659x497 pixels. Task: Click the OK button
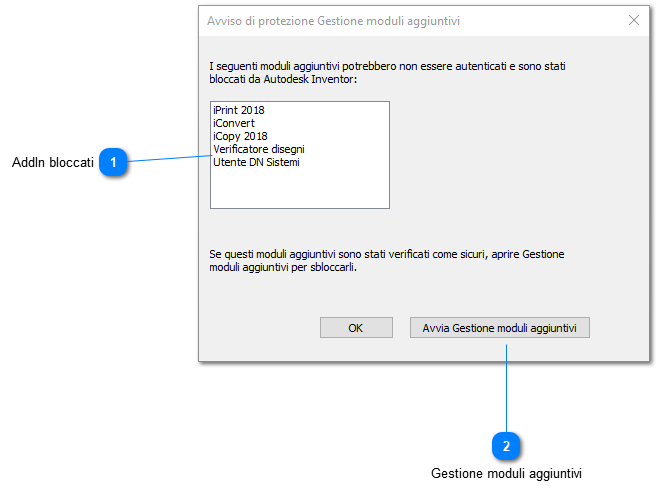356,328
